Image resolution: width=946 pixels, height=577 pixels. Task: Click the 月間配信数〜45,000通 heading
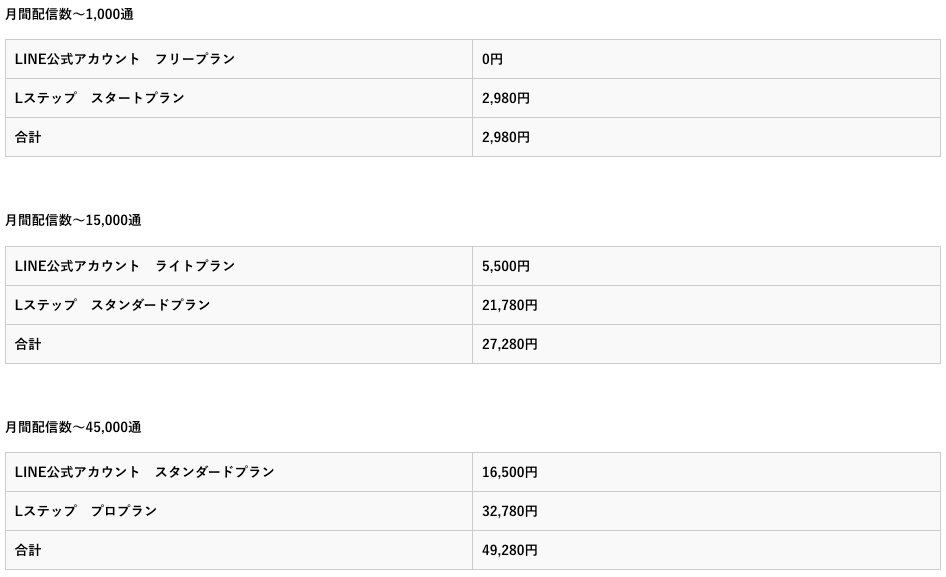coord(73,427)
